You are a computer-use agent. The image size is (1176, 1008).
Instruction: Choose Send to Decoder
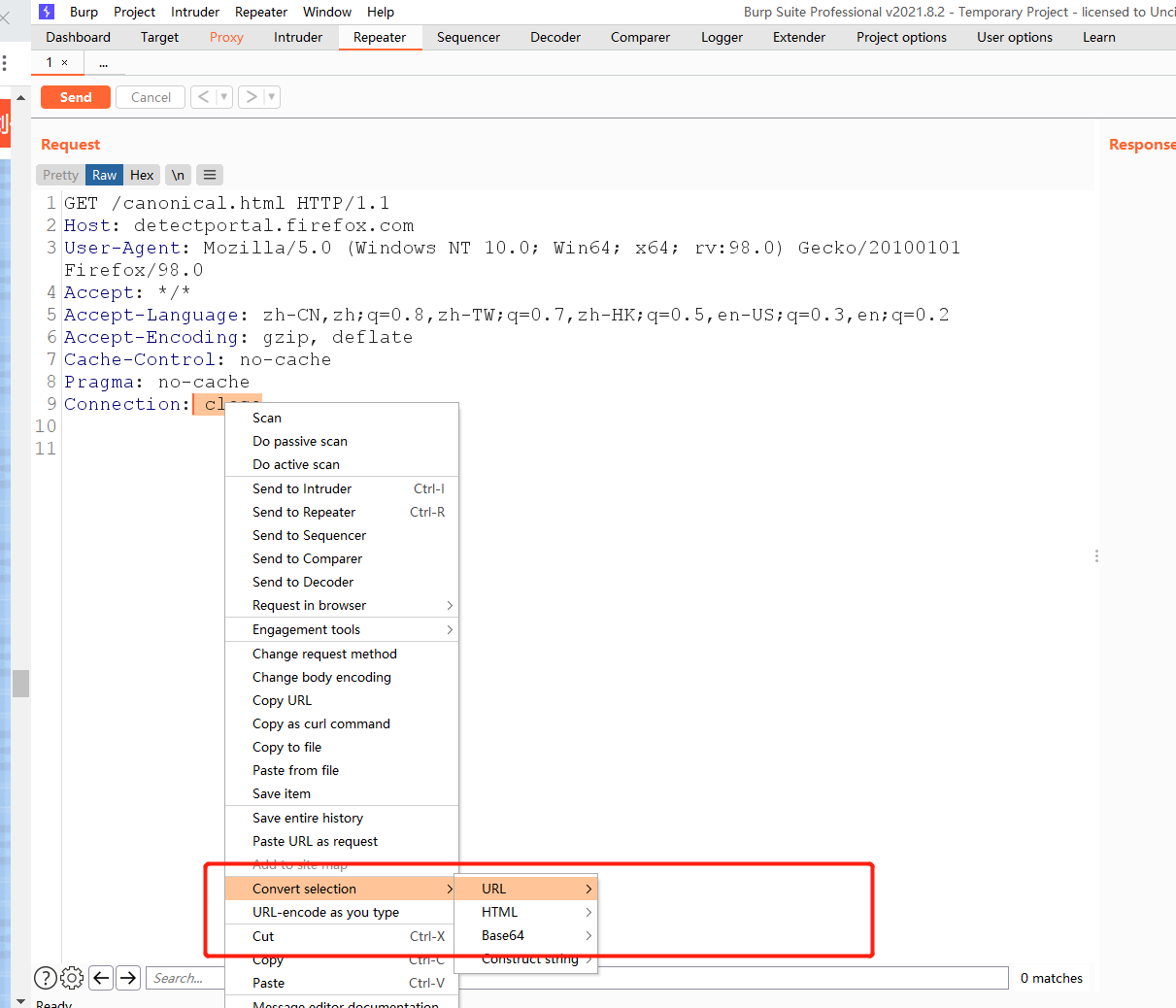pyautogui.click(x=342, y=582)
